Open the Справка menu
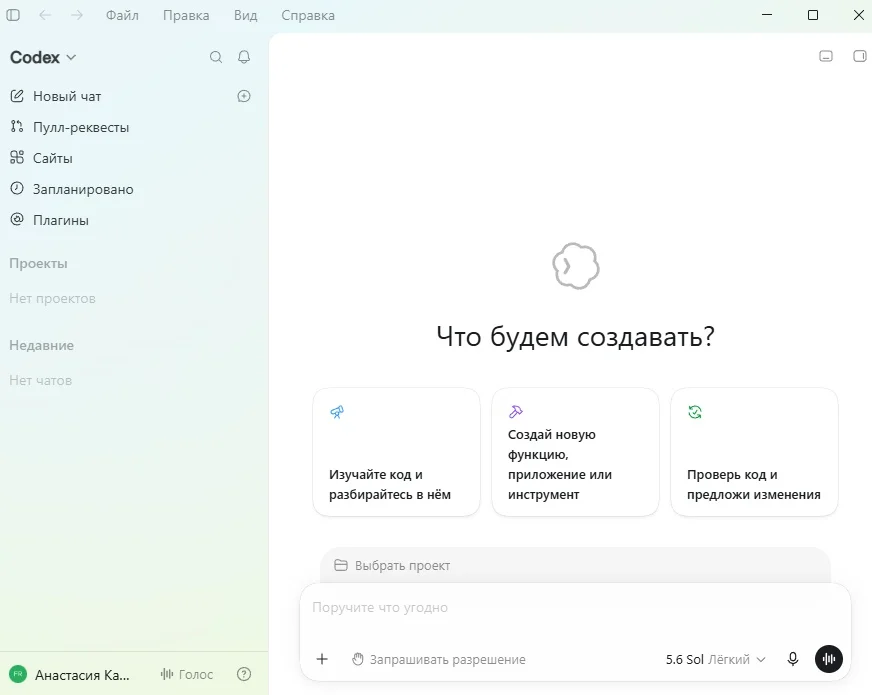This screenshot has width=872, height=695. [308, 15]
